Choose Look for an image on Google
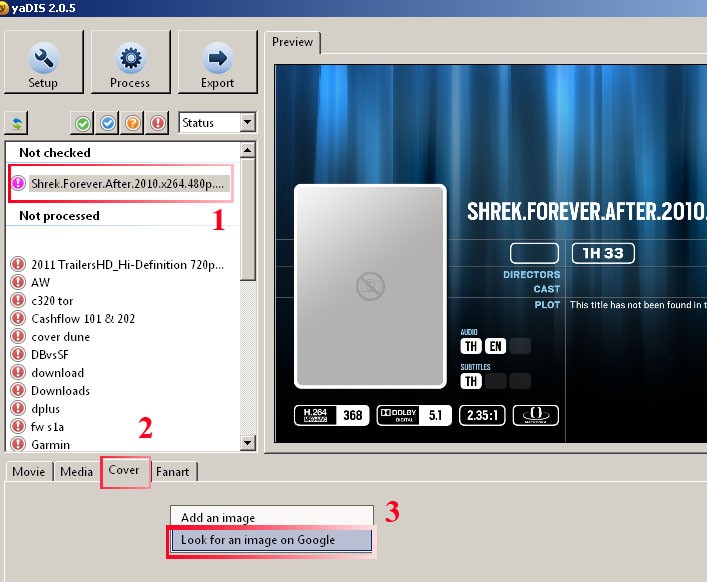The image size is (707, 582). [272, 540]
